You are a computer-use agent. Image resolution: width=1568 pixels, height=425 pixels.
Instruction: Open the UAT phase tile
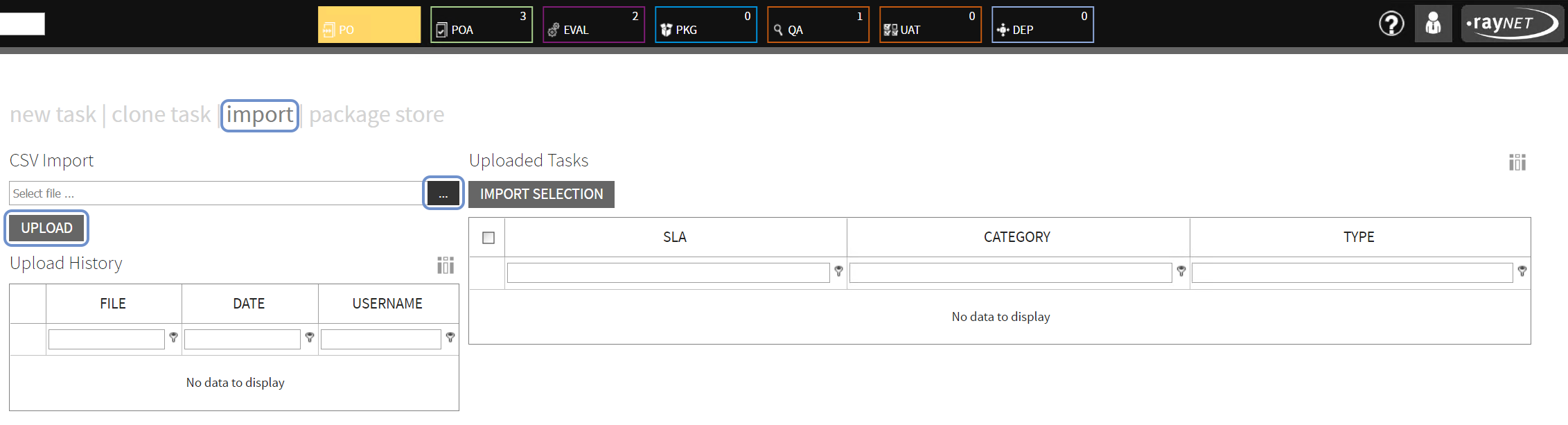(x=930, y=25)
